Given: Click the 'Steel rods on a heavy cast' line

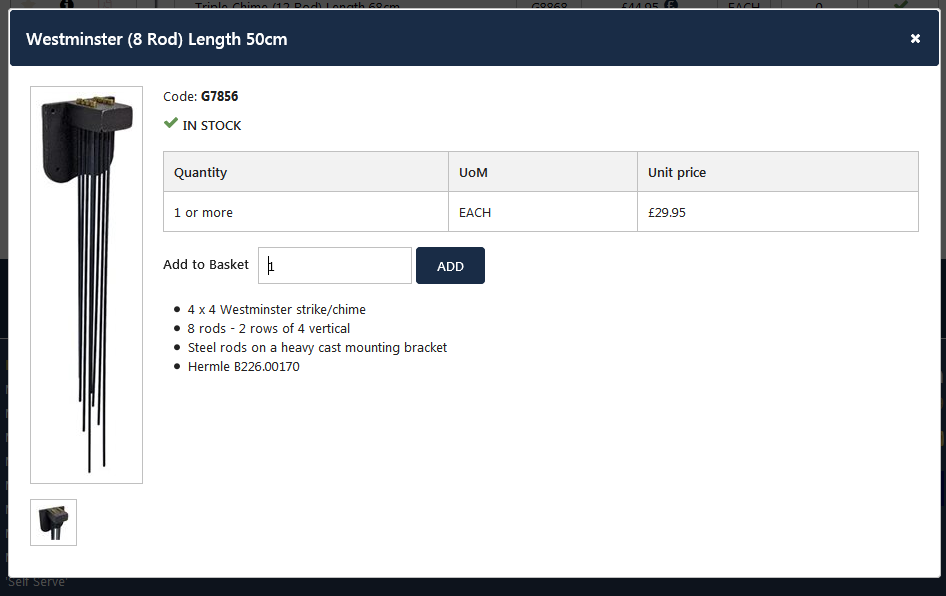Looking at the screenshot, I should [317, 348].
